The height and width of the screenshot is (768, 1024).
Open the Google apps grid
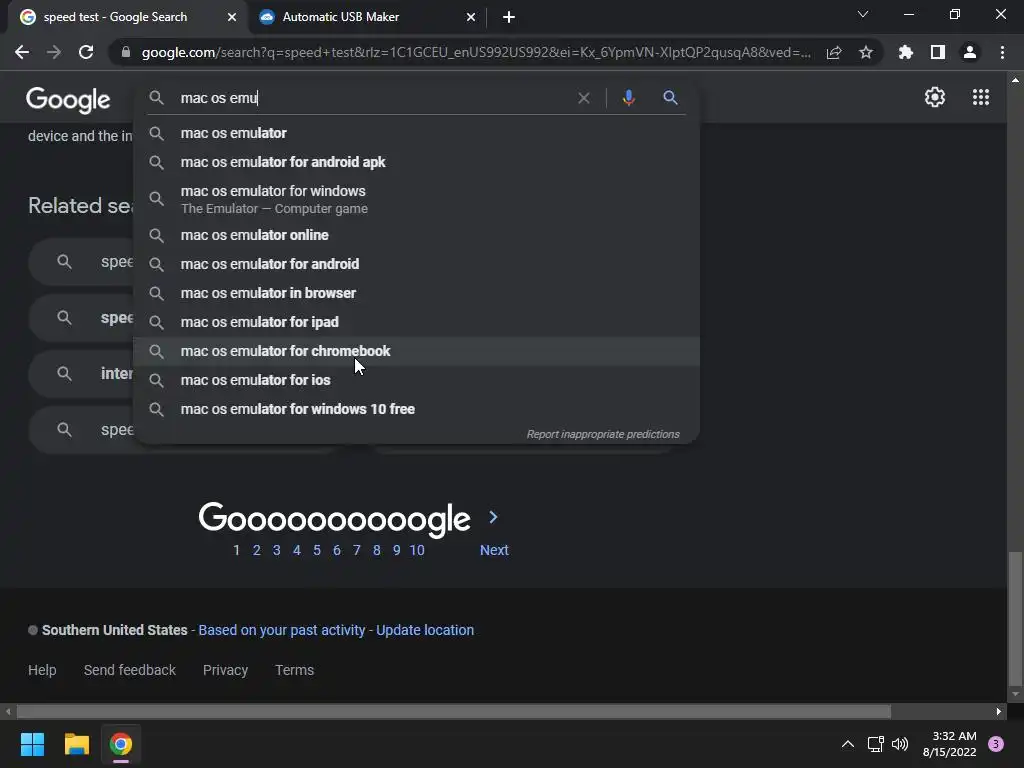[981, 97]
